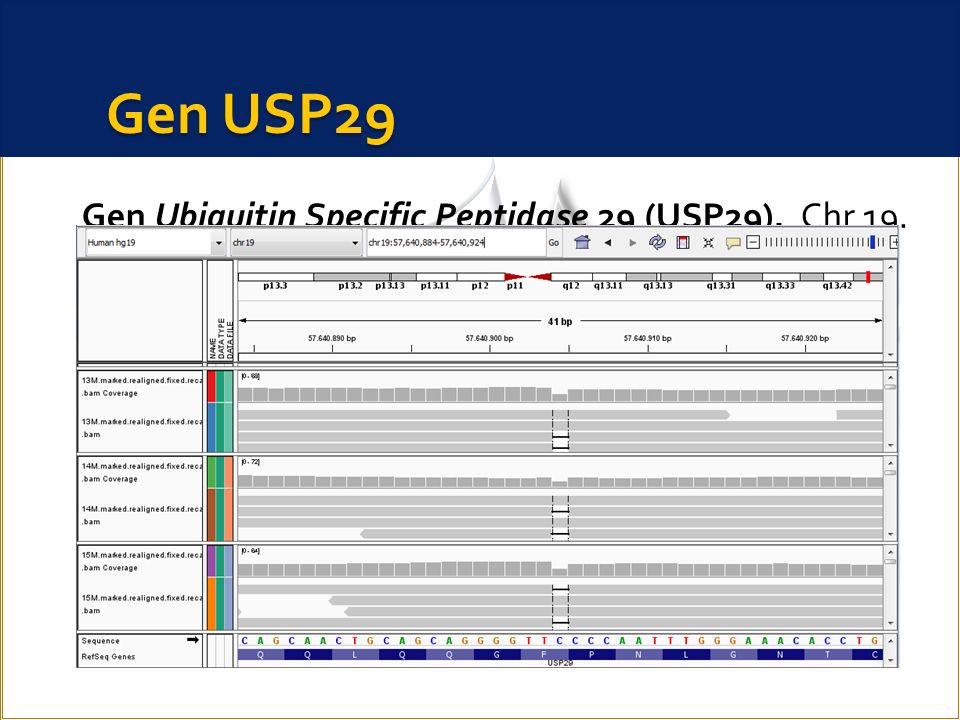Click the red centromere on the ideogram
This screenshot has width=960, height=720.
[528, 277]
